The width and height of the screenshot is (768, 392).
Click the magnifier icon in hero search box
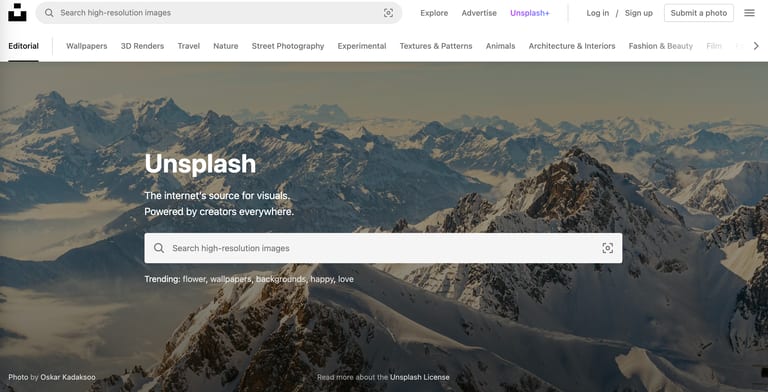pyautogui.click(x=159, y=248)
